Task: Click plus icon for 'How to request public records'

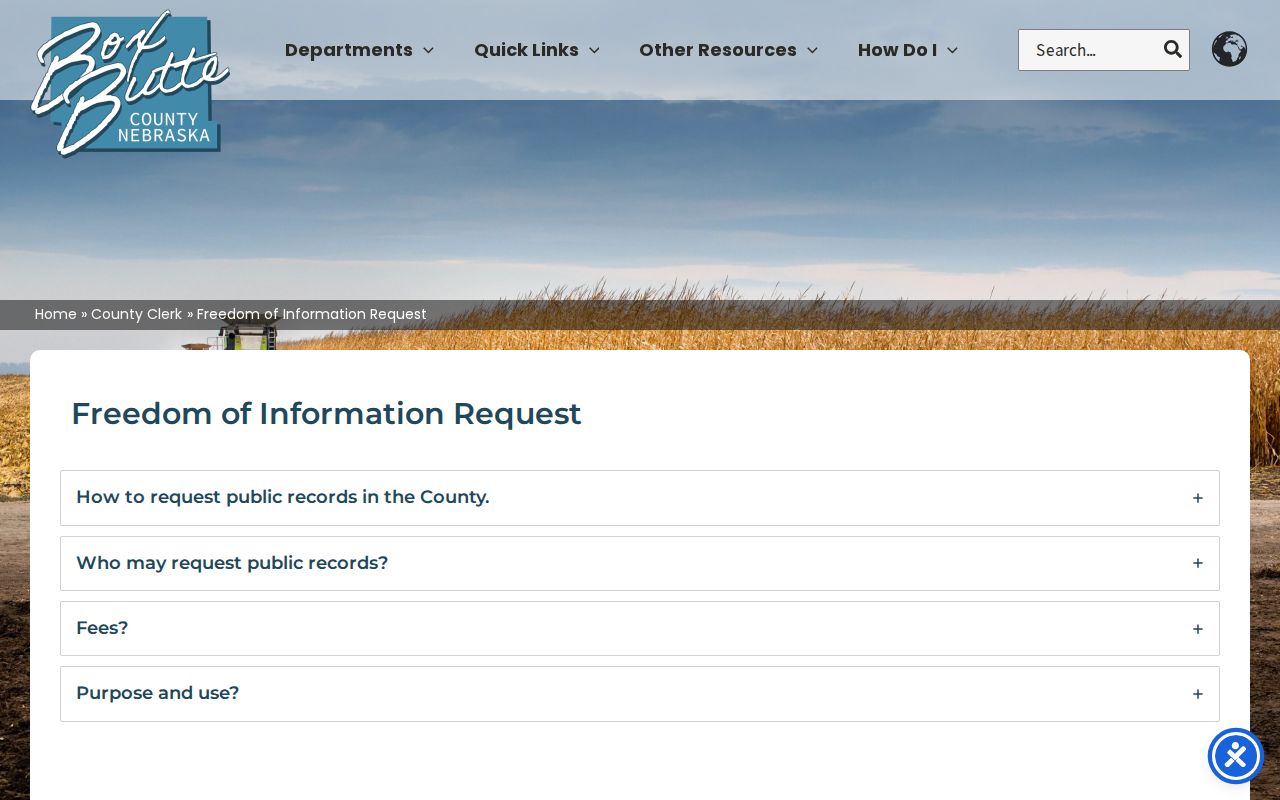Action: [1197, 498]
